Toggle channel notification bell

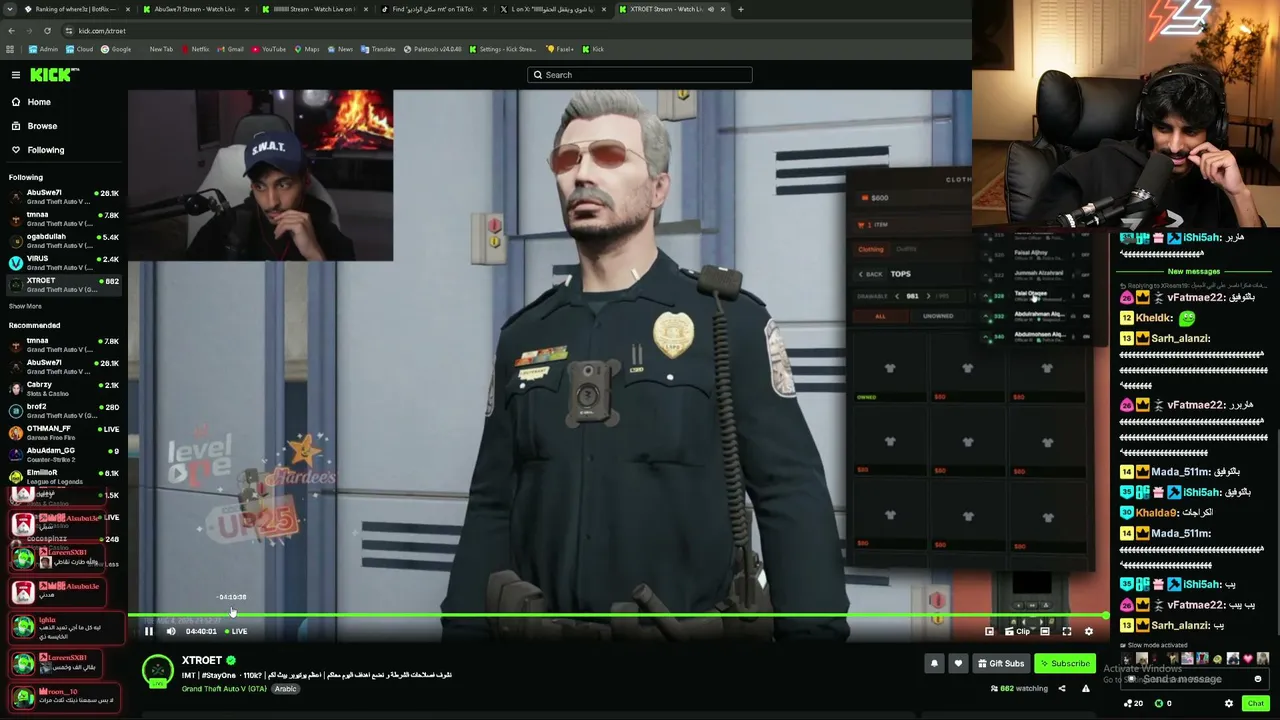point(934,664)
